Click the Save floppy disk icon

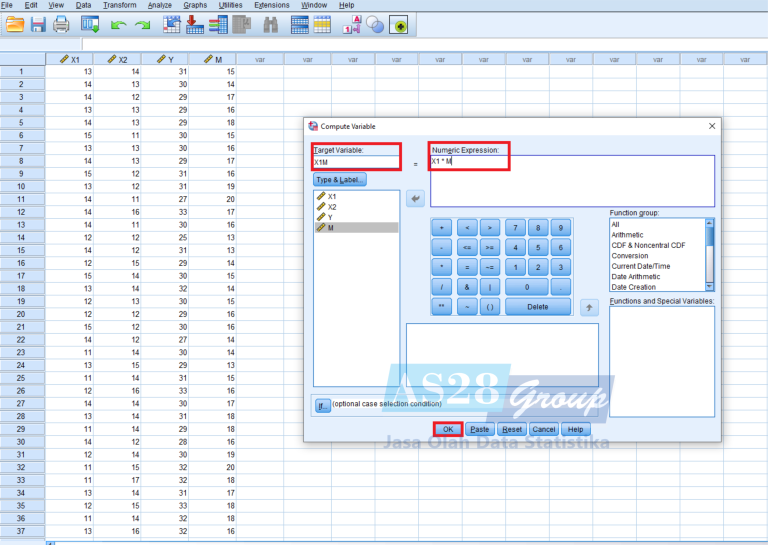38,24
